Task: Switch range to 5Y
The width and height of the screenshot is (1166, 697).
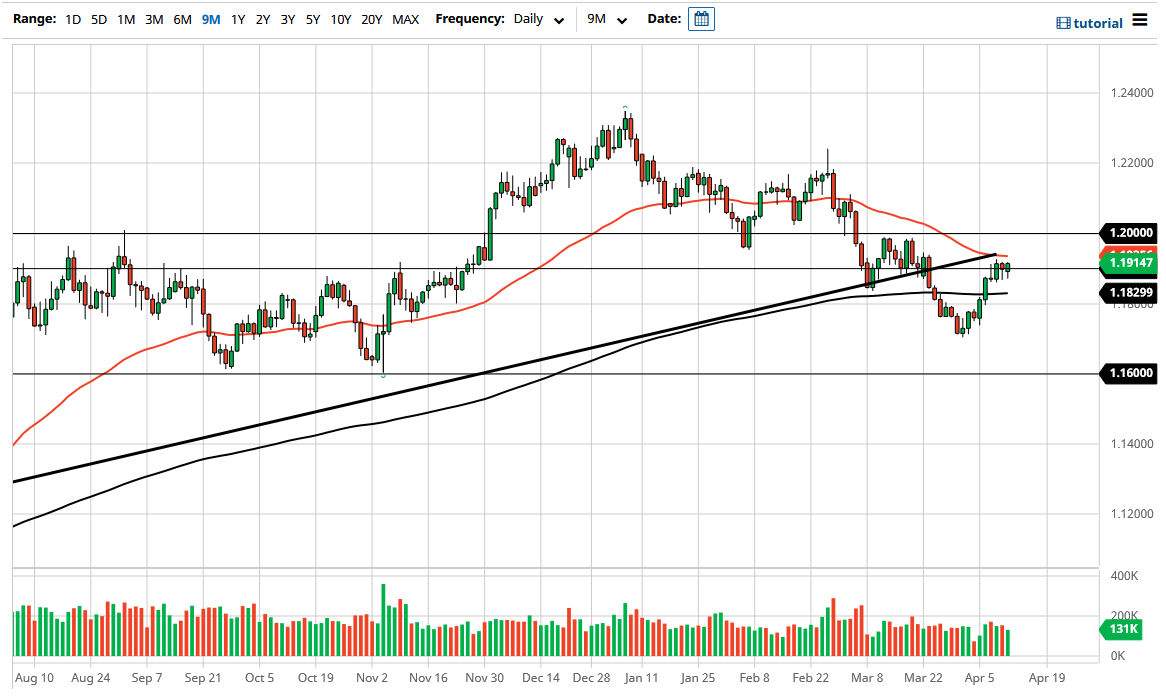Action: pos(313,19)
